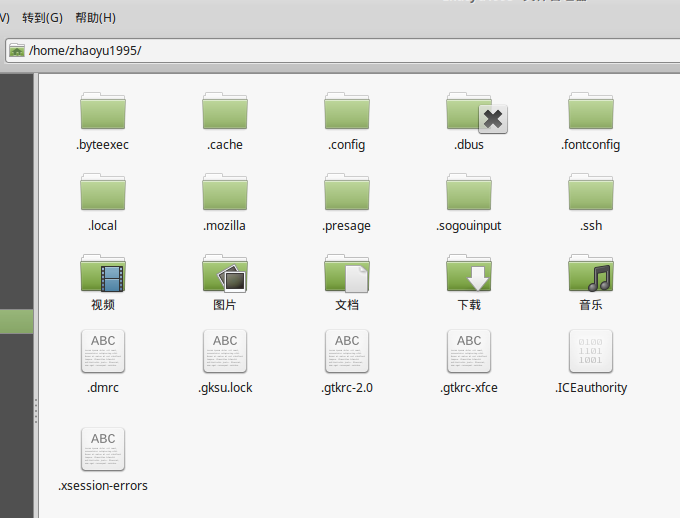Click the 音乐 name label
The image size is (680, 518).
click(591, 305)
